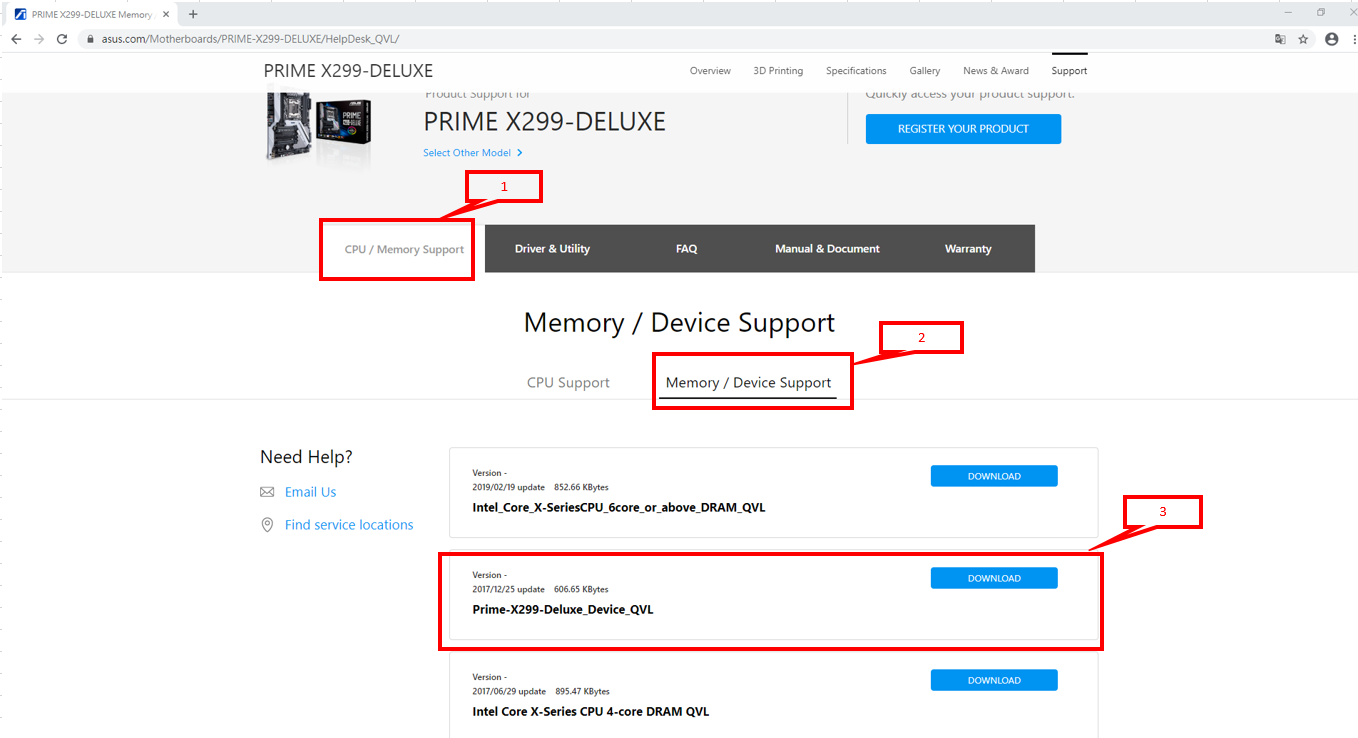Click the translate page icon
The image size is (1358, 738).
point(1280,39)
